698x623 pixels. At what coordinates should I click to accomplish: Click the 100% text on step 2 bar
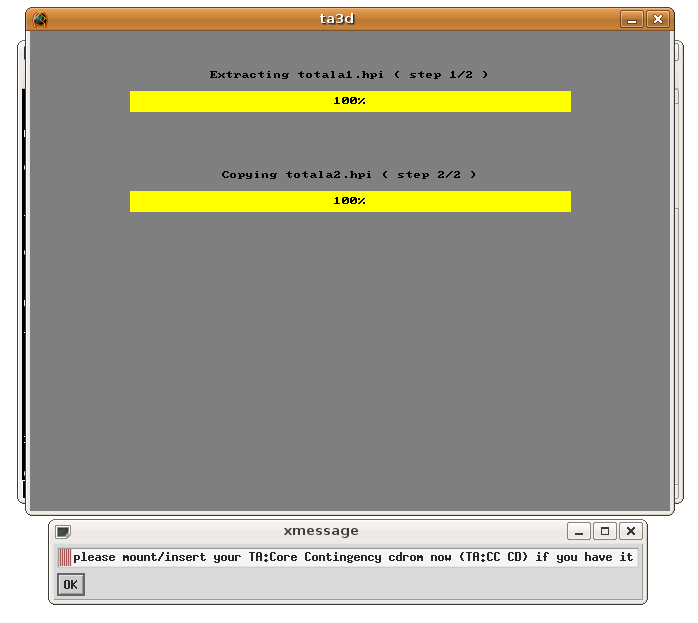coord(349,201)
